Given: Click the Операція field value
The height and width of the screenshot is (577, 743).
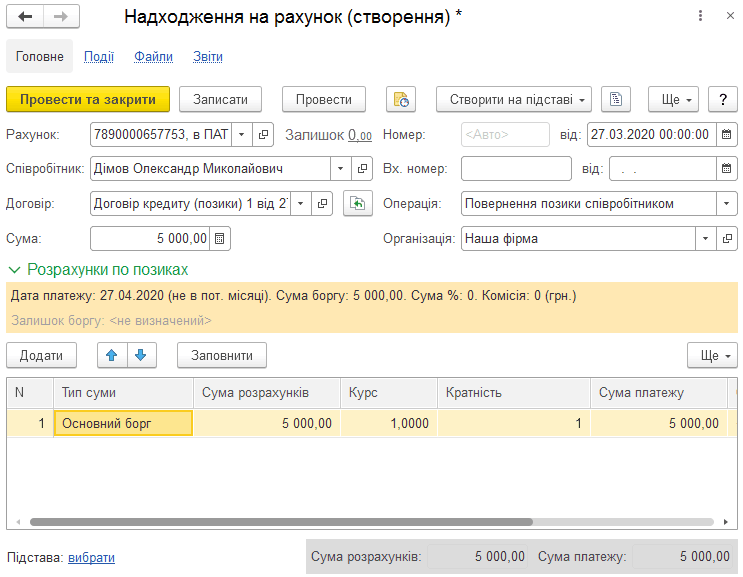Looking at the screenshot, I should point(589,204).
